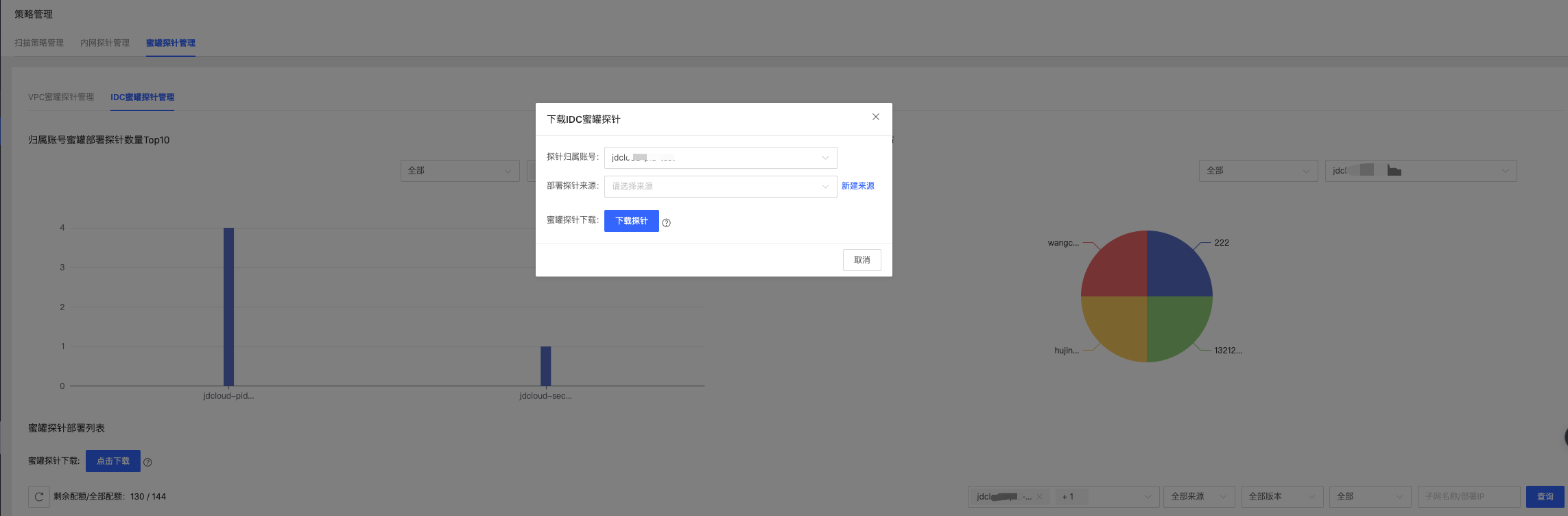The width and height of the screenshot is (1568, 516).
Task: Open the 全部来源 filter dropdown
Action: 1199,497
